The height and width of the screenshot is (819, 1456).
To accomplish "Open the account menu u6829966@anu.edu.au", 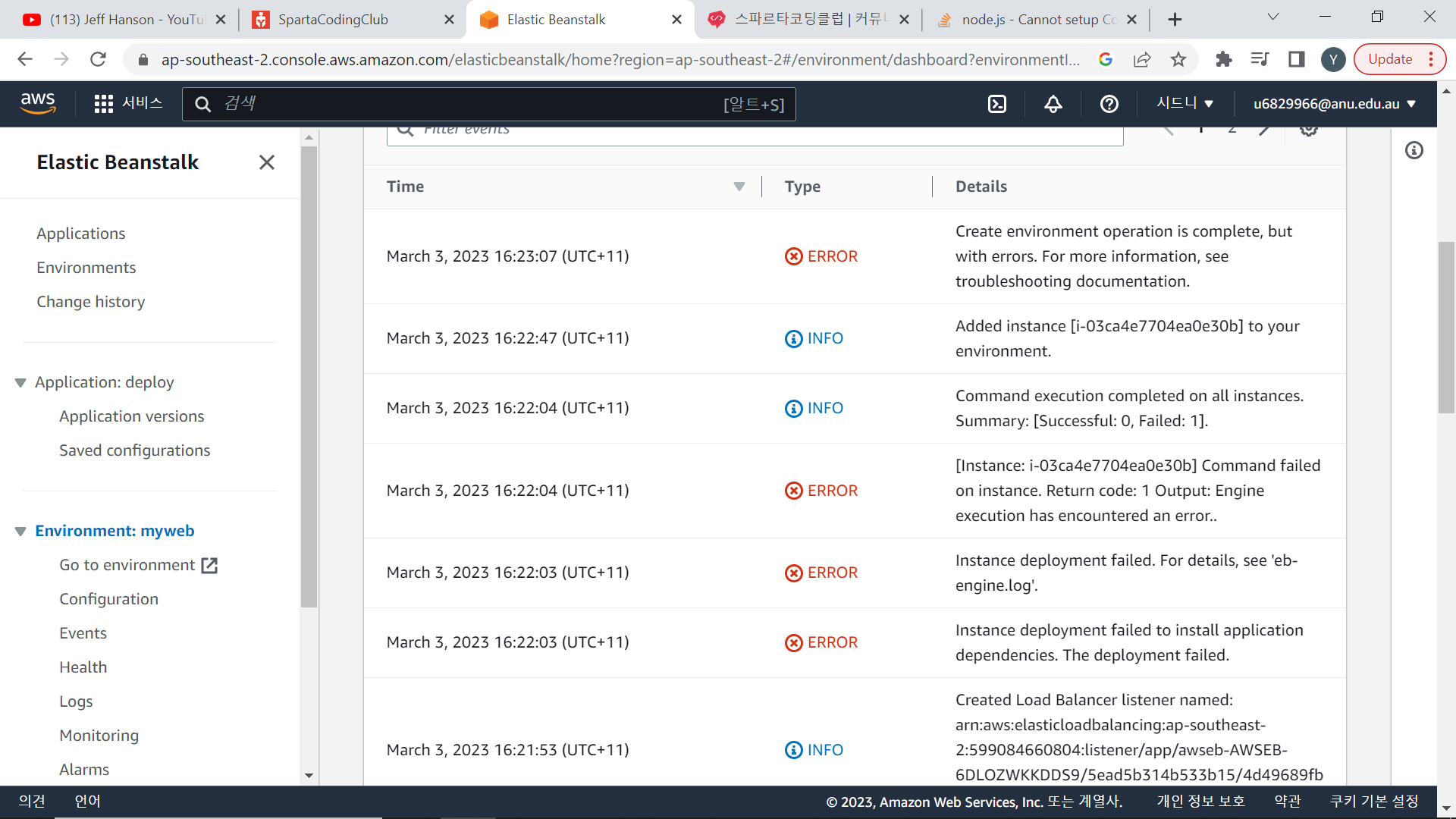I will [1335, 104].
